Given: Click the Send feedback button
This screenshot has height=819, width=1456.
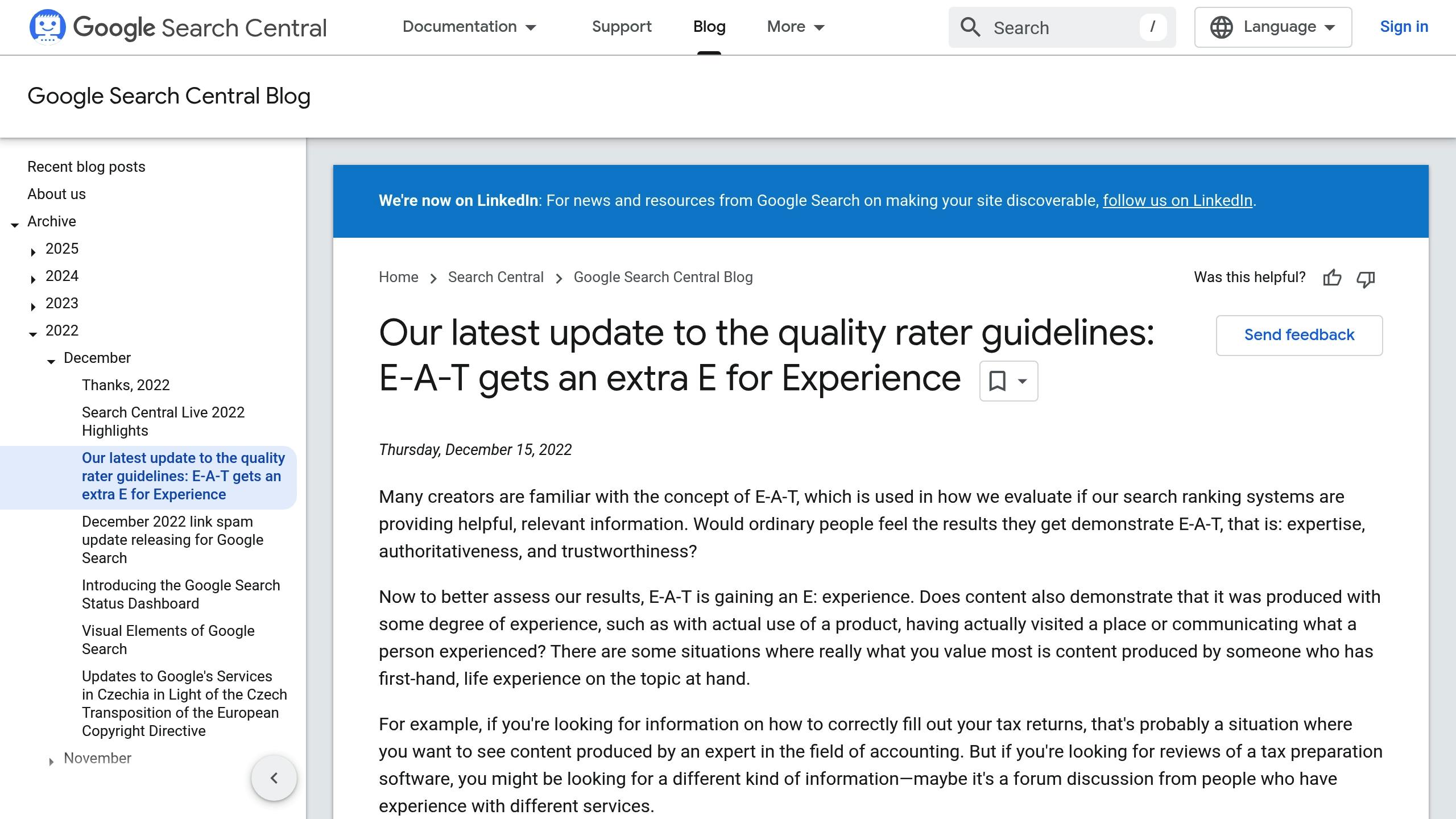Looking at the screenshot, I should [1299, 335].
